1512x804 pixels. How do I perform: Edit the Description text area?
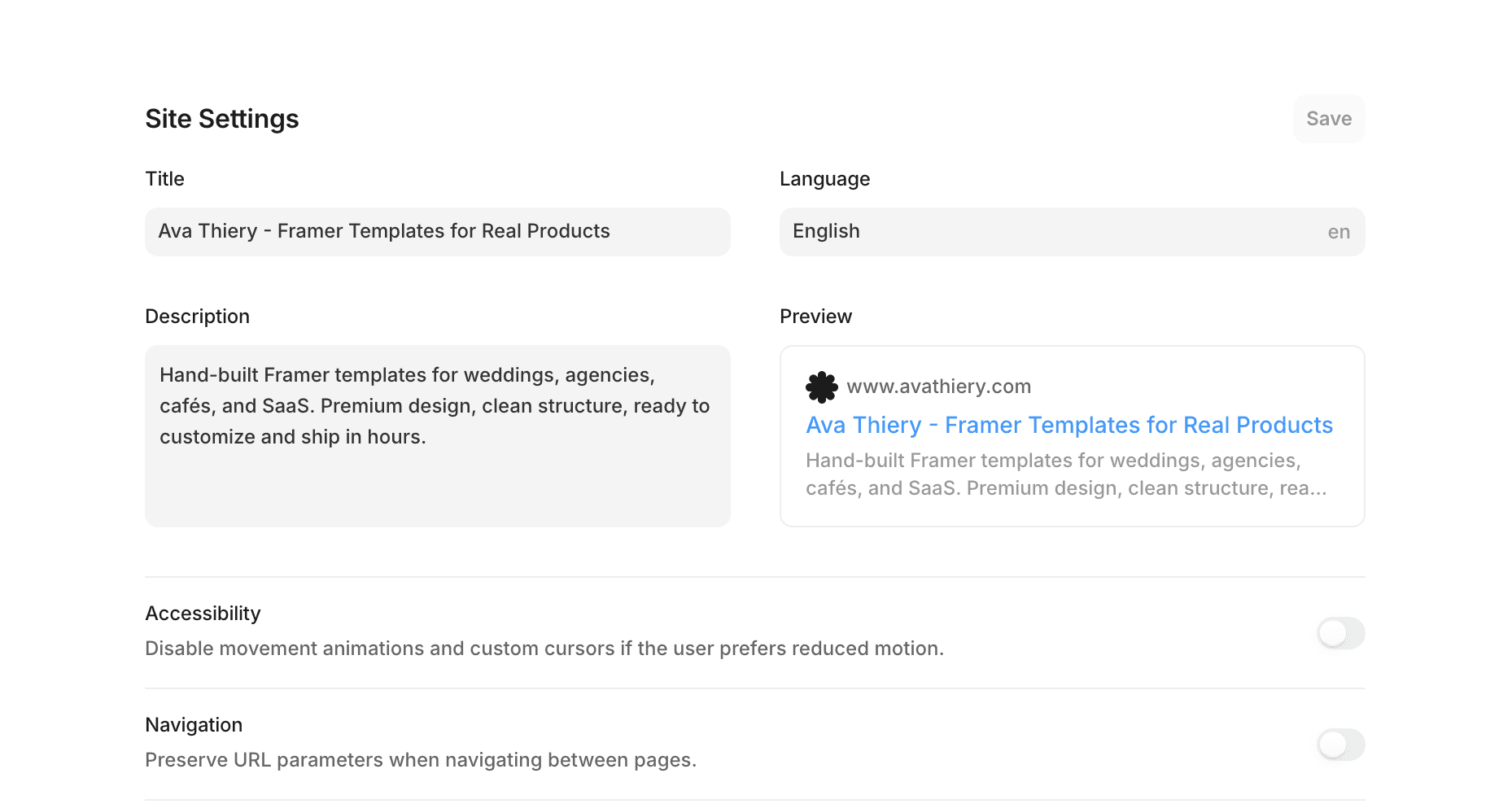438,436
